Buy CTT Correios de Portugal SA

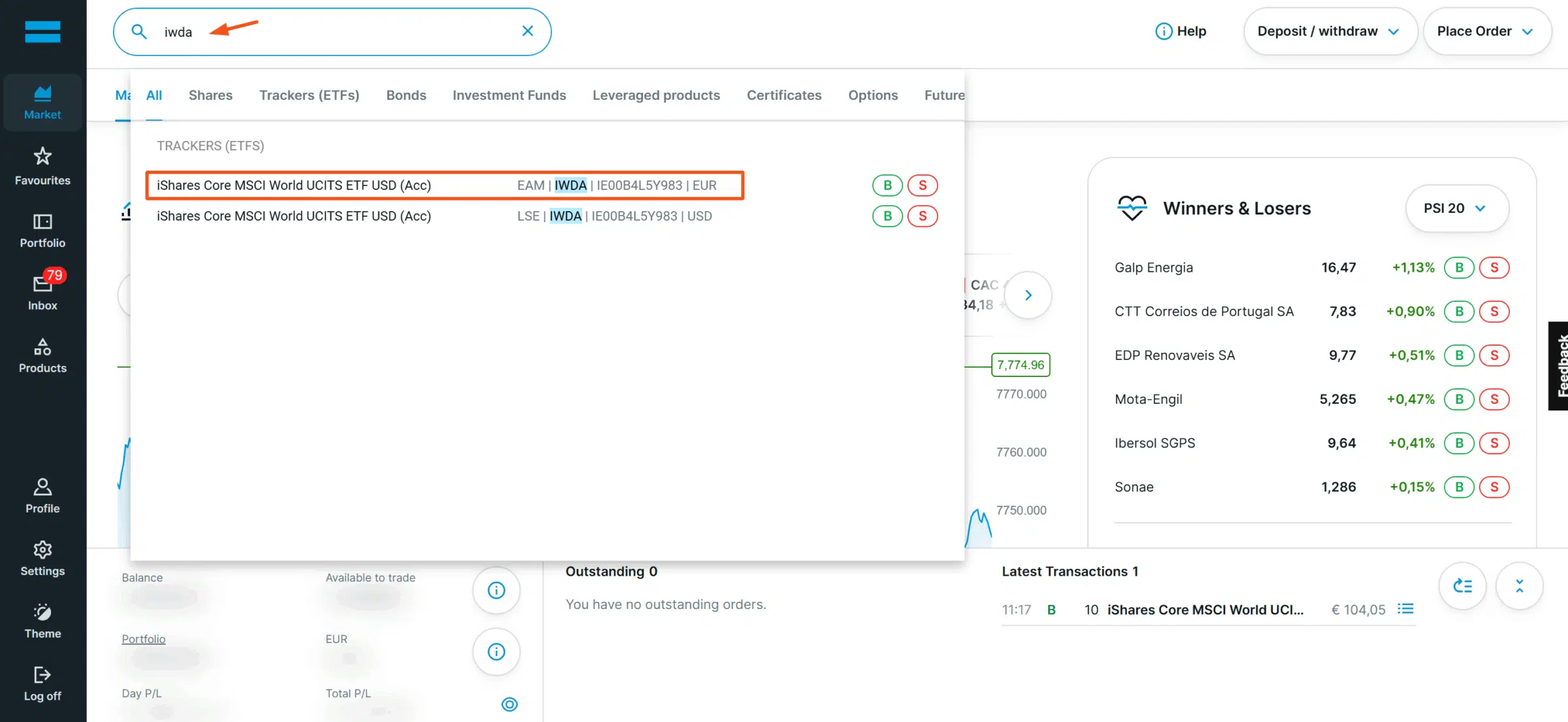1459,311
